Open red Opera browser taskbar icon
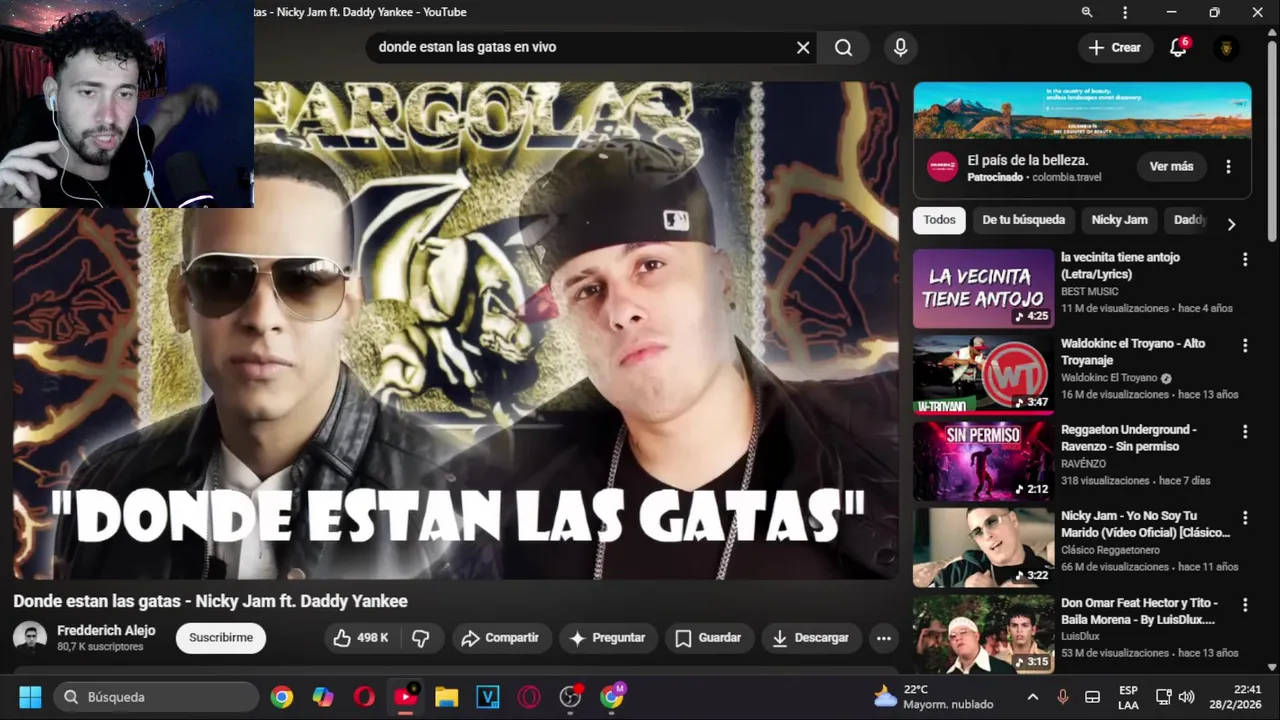This screenshot has width=1280, height=720. click(x=364, y=697)
